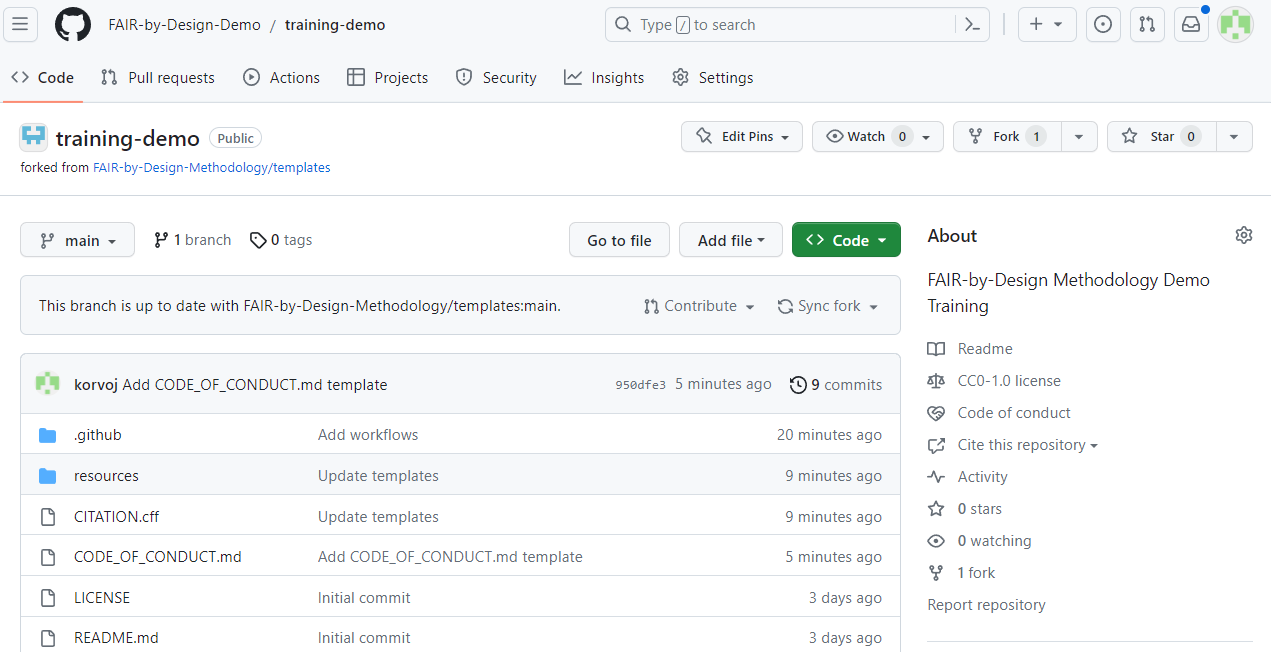This screenshot has width=1271, height=652.
Task: Open the Insights tab
Action: coord(604,77)
